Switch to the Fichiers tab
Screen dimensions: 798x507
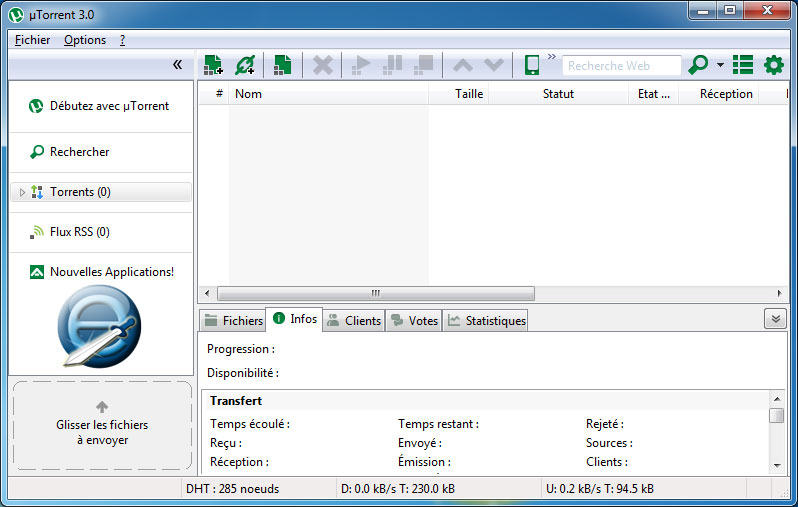[x=233, y=321]
